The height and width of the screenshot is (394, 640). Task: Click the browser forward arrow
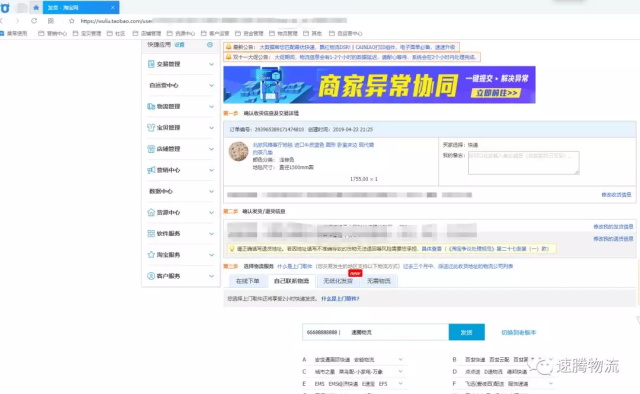click(17, 20)
